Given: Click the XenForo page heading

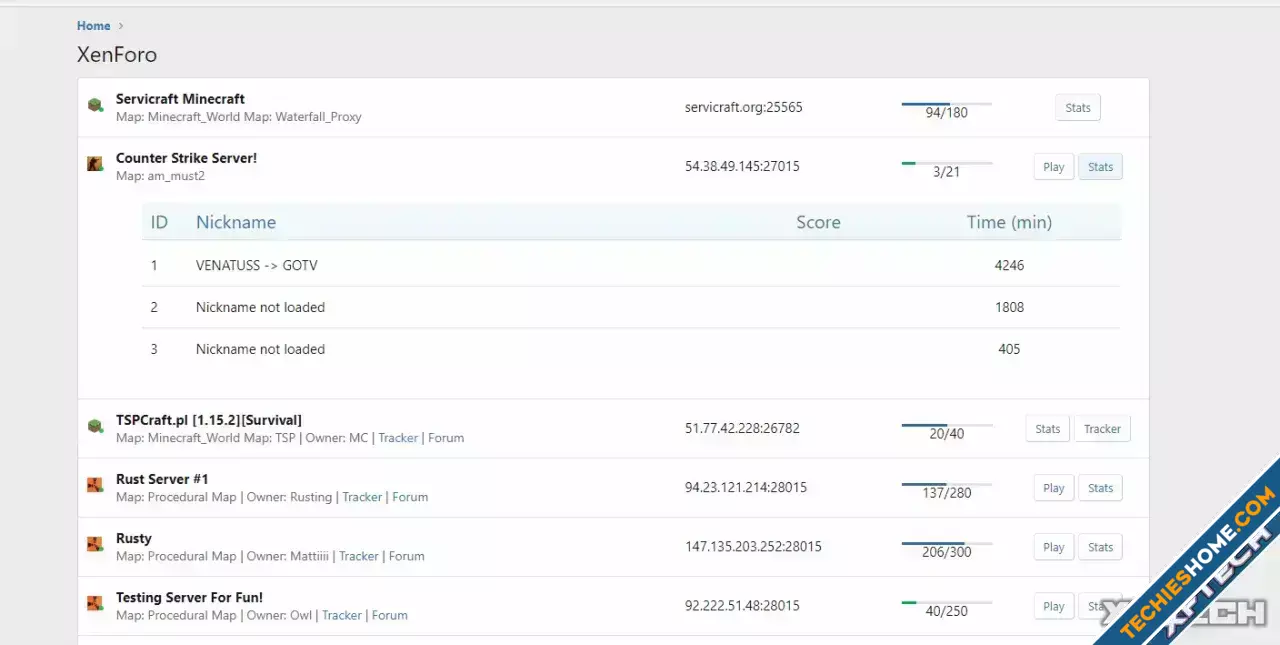Looking at the screenshot, I should (117, 55).
